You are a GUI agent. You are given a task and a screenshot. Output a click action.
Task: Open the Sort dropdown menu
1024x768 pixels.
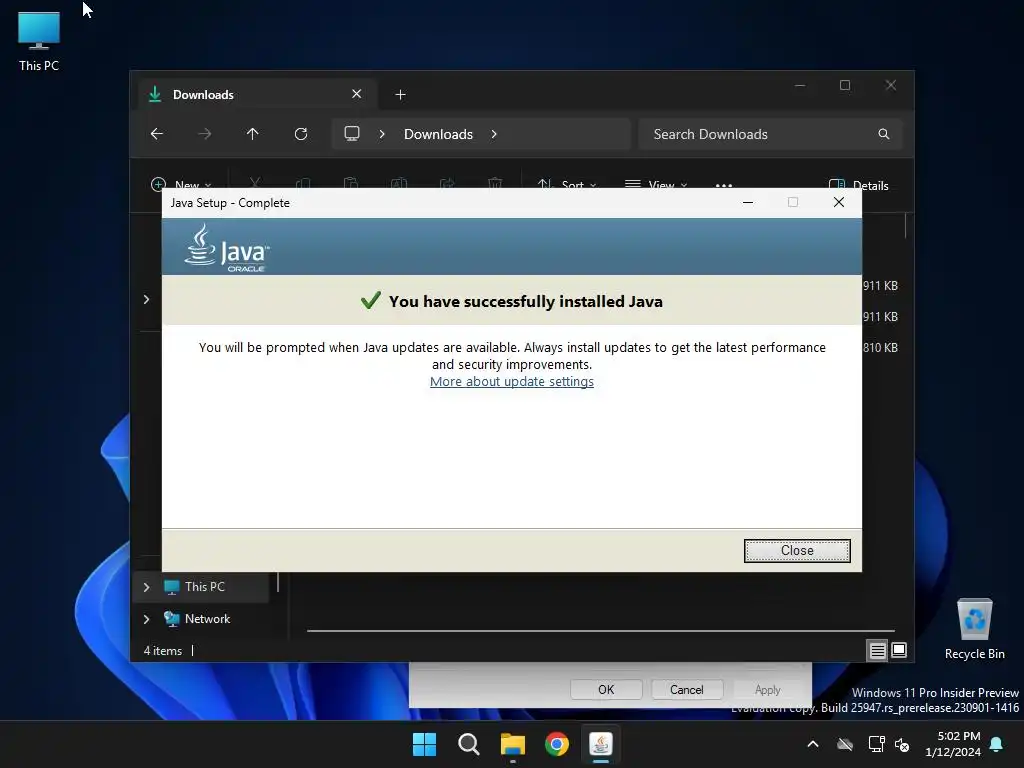(x=566, y=185)
